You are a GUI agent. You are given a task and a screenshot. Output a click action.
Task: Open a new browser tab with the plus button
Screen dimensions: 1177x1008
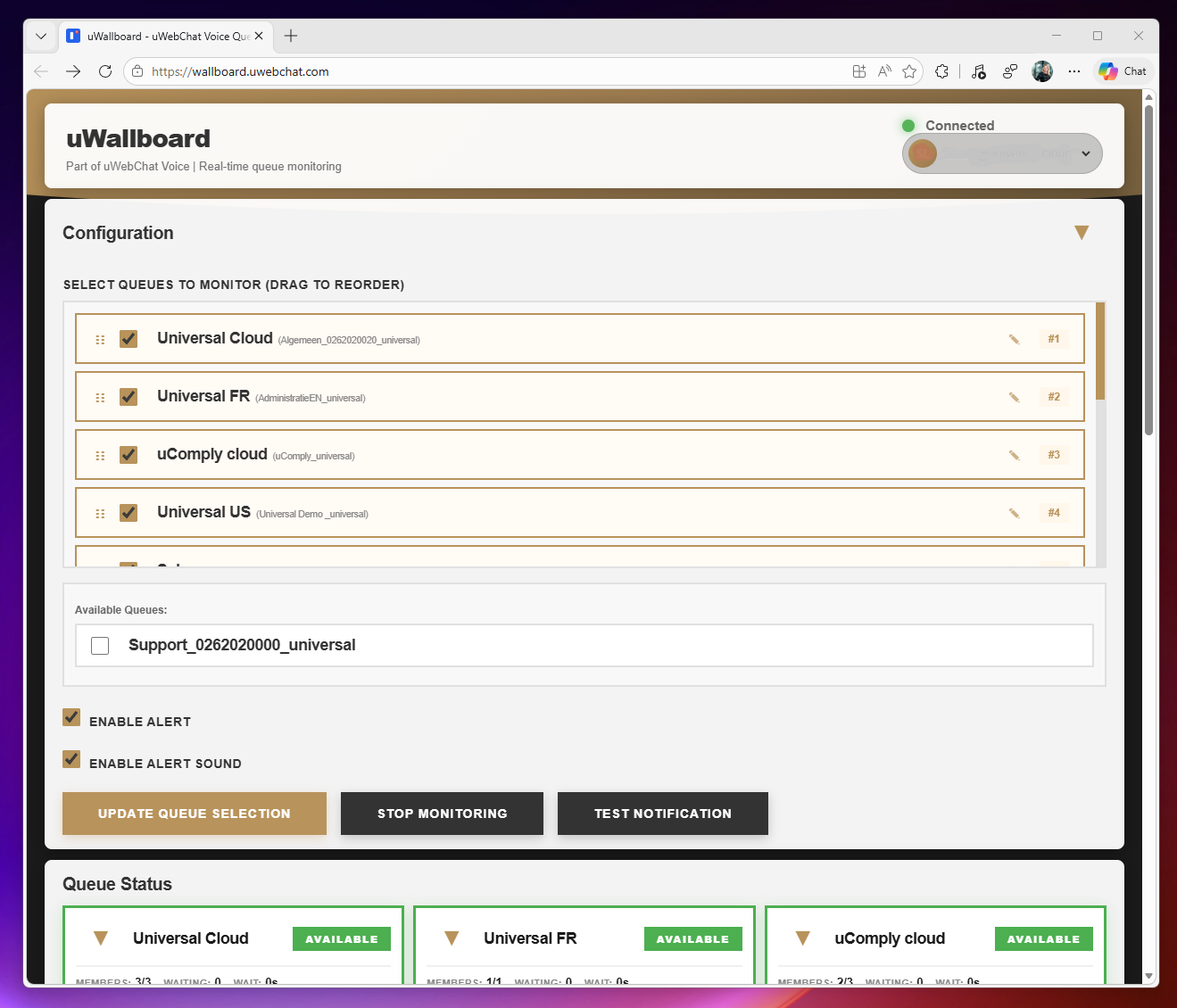pos(291,36)
